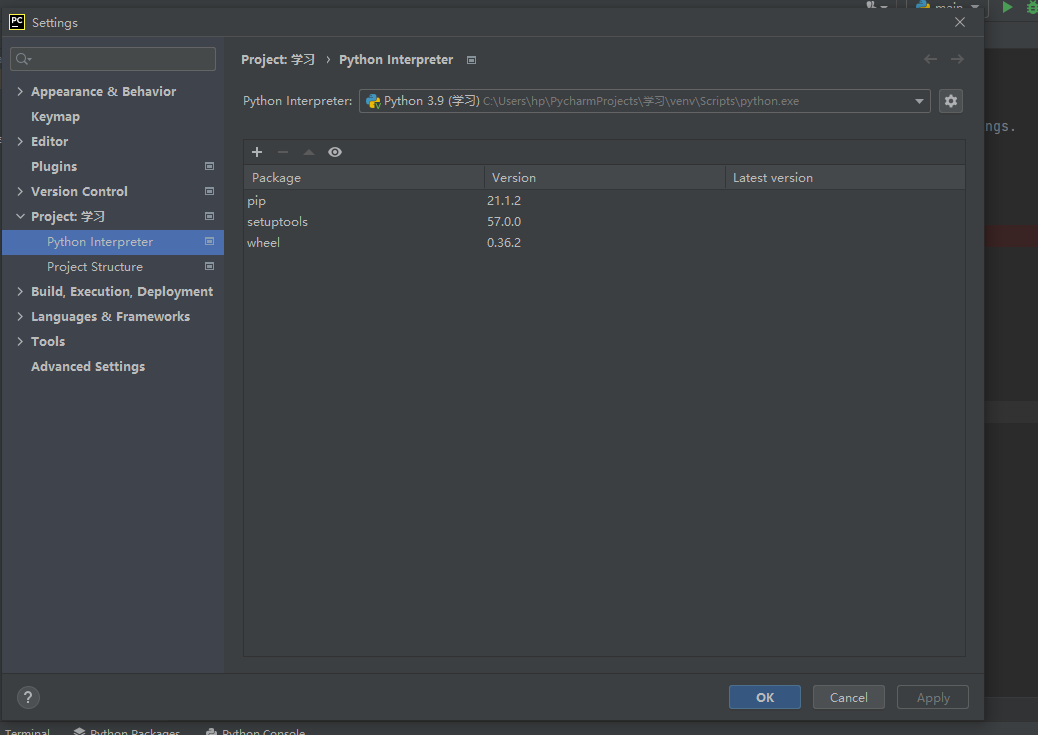Click the breadcrumb project-level settings icon
This screenshot has width=1038, height=735.
pyautogui.click(x=472, y=60)
